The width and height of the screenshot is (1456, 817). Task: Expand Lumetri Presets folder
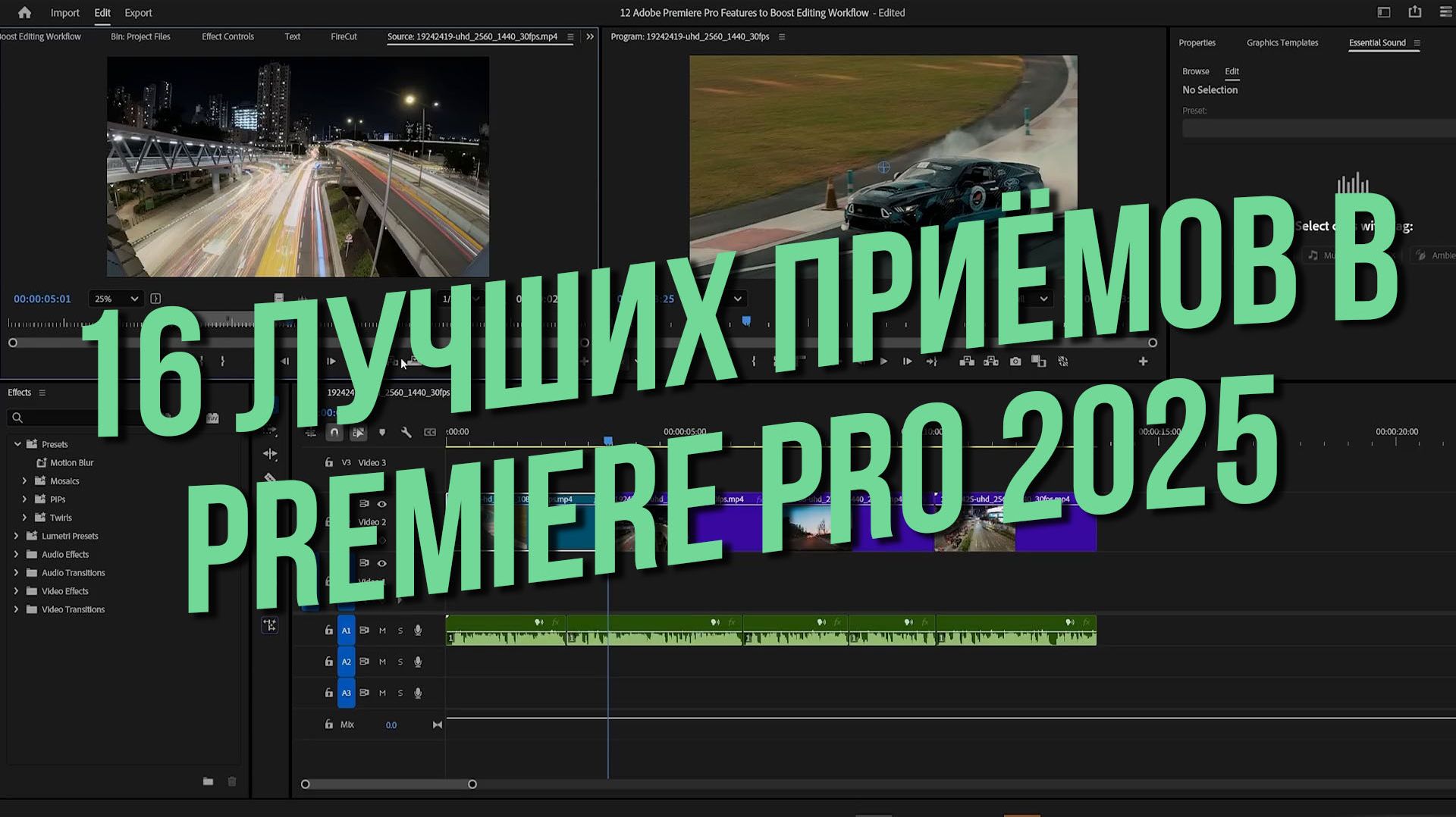click(x=16, y=536)
